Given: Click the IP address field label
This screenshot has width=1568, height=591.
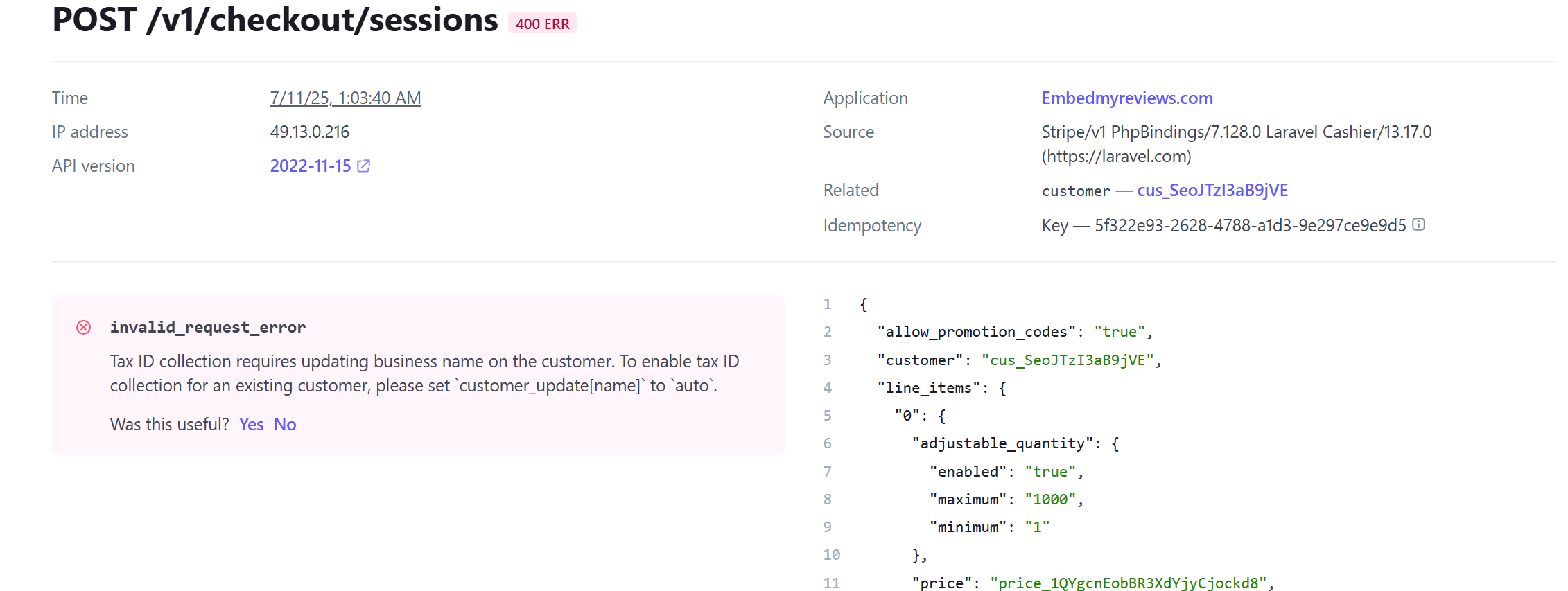Looking at the screenshot, I should tap(90, 132).
